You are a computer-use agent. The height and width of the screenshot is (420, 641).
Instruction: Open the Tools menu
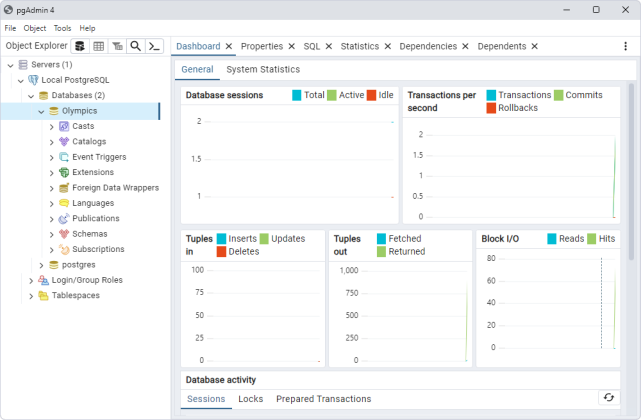tap(62, 28)
